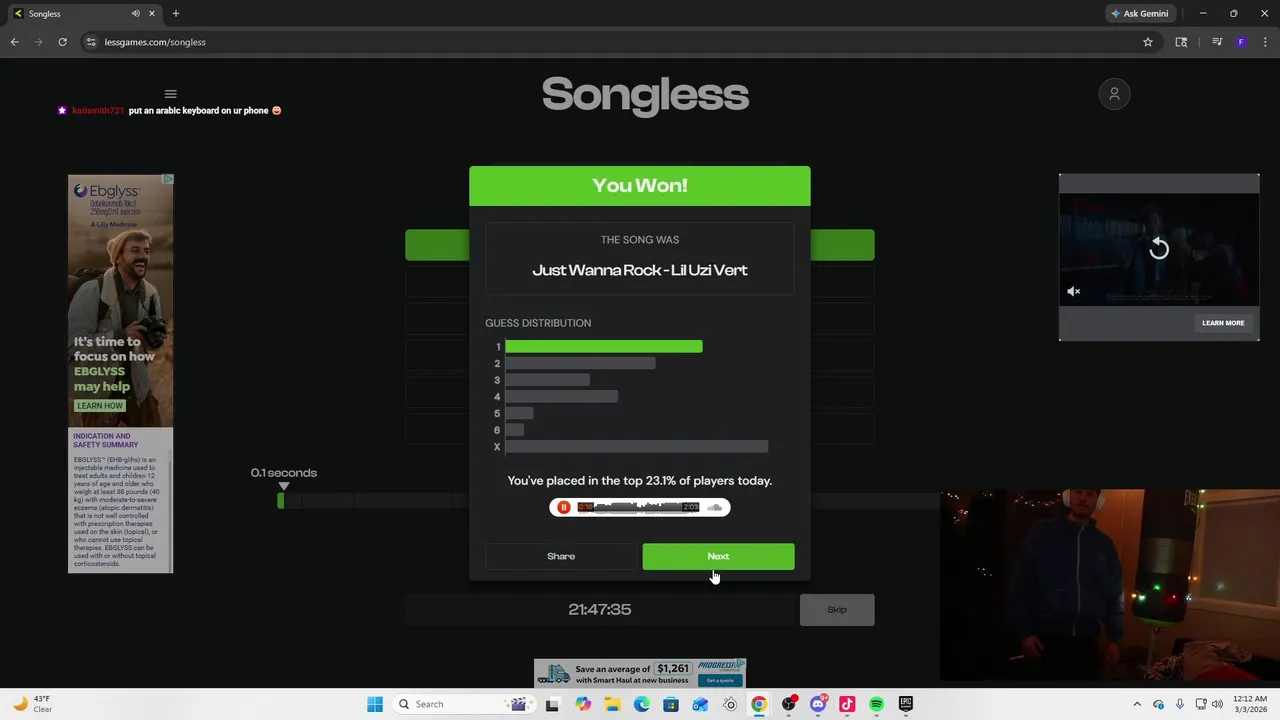Screen dimensions: 1280x720
Task: Open Copilot in taskbar
Action: click(583, 704)
